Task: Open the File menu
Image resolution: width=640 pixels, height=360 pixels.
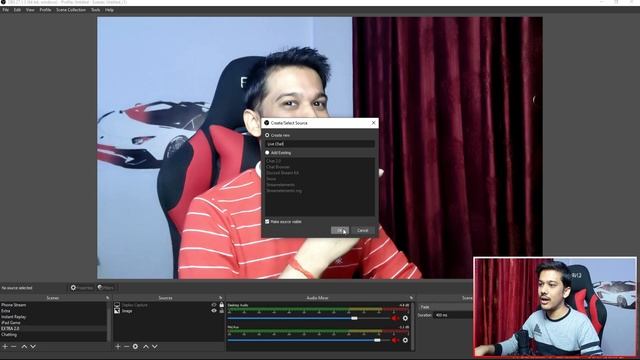Action: coord(6,10)
